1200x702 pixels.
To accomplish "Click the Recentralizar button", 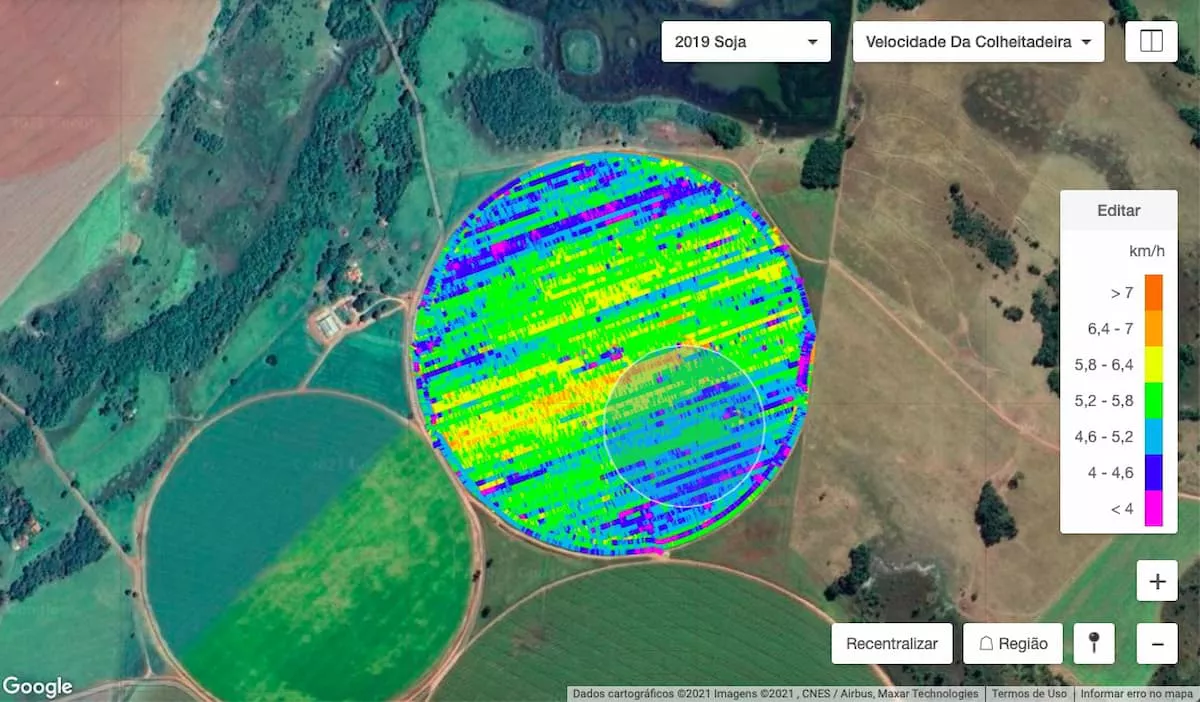I will (x=892, y=644).
